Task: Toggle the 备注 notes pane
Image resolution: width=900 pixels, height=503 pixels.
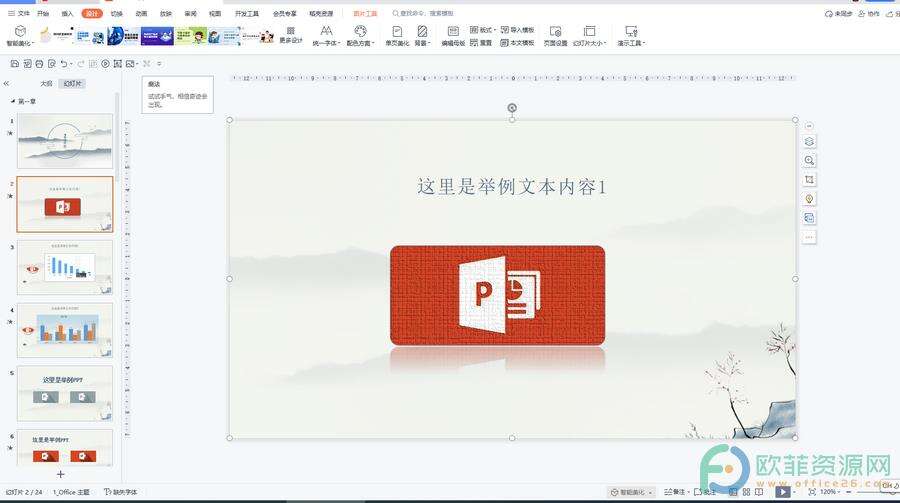Action: 675,492
